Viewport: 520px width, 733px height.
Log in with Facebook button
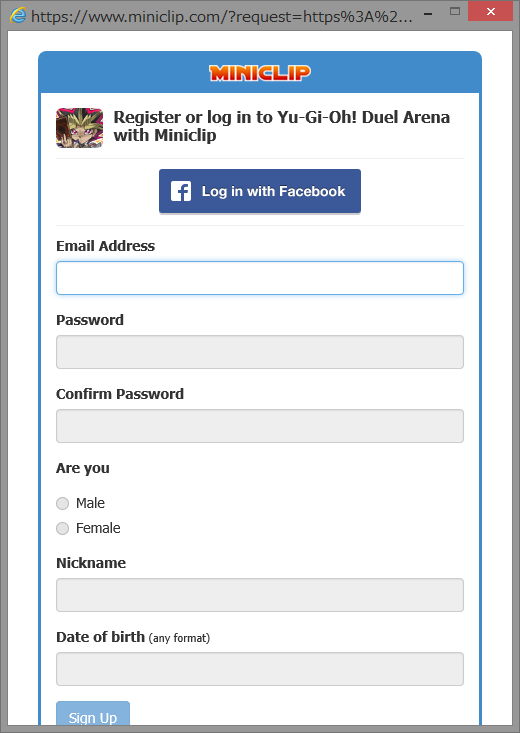tap(260, 191)
